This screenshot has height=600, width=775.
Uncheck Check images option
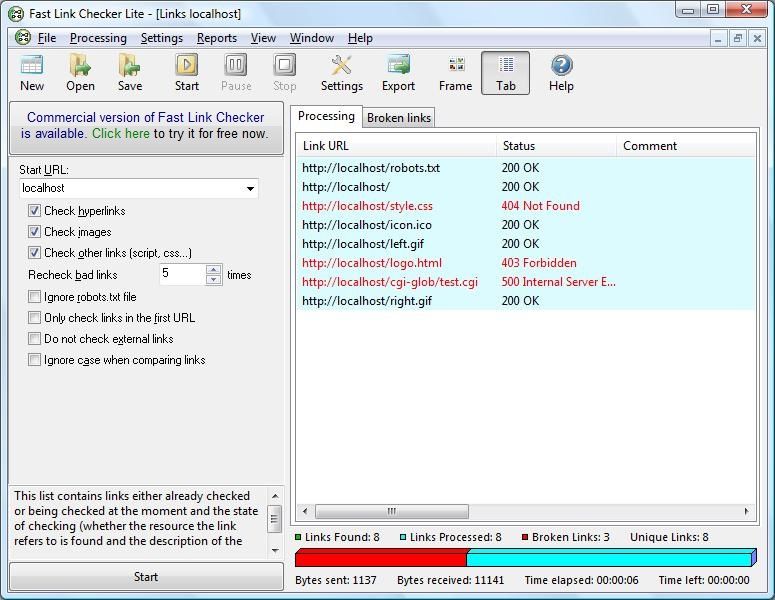34,231
